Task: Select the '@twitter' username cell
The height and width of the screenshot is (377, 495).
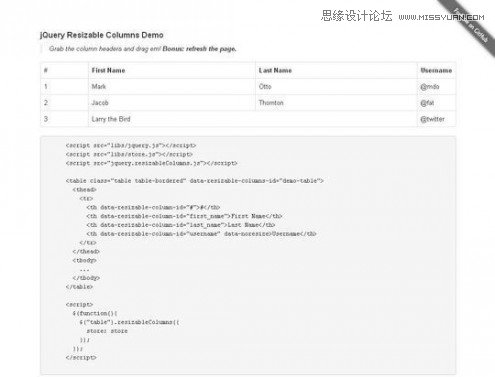Action: (x=436, y=119)
